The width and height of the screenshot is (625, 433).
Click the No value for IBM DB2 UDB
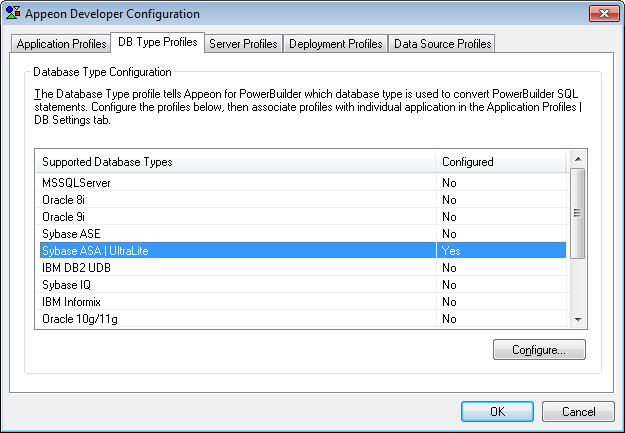(x=449, y=268)
